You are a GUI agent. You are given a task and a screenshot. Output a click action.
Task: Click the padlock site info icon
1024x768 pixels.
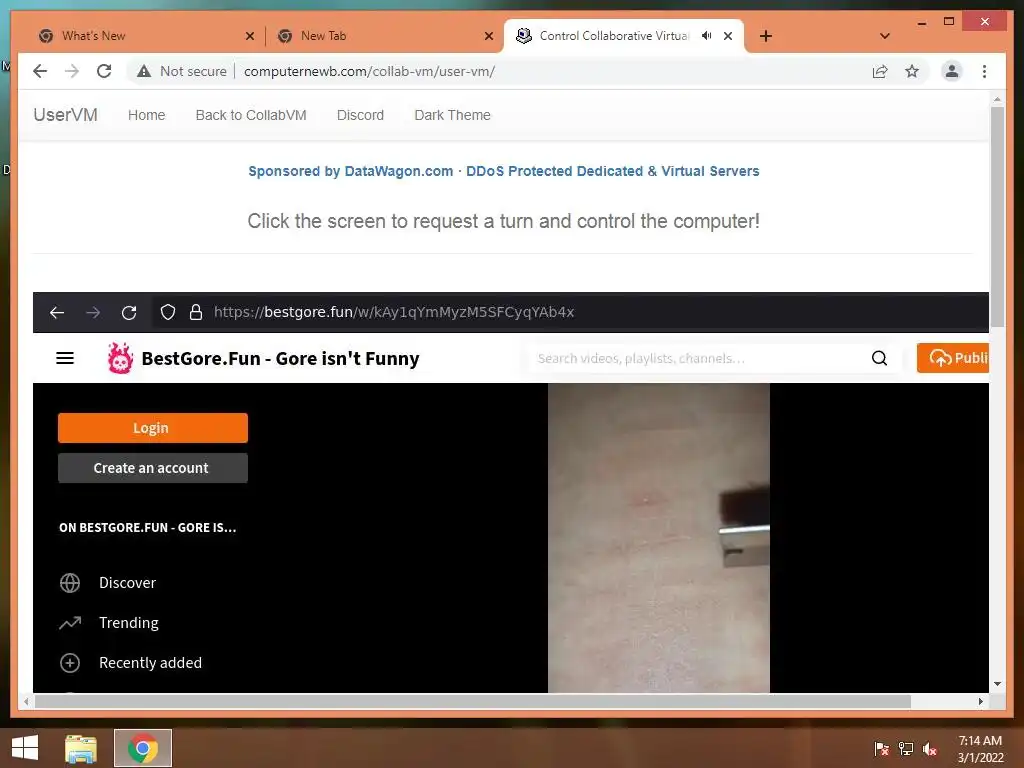tap(196, 312)
